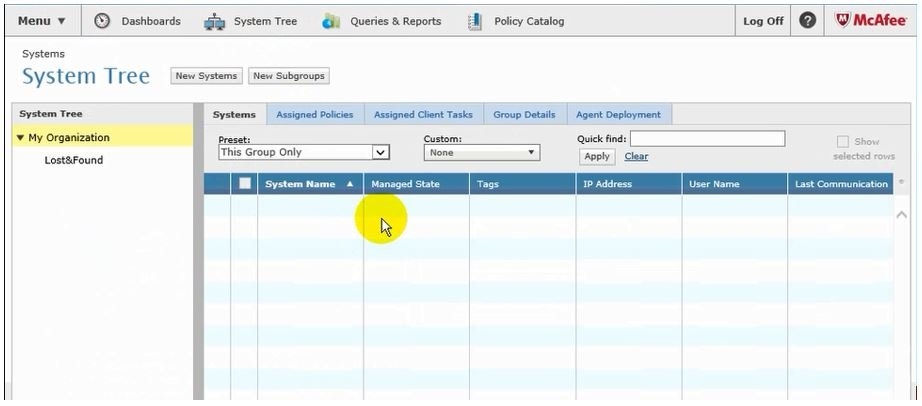Click the table options icon beside Last Communication

(x=902, y=183)
